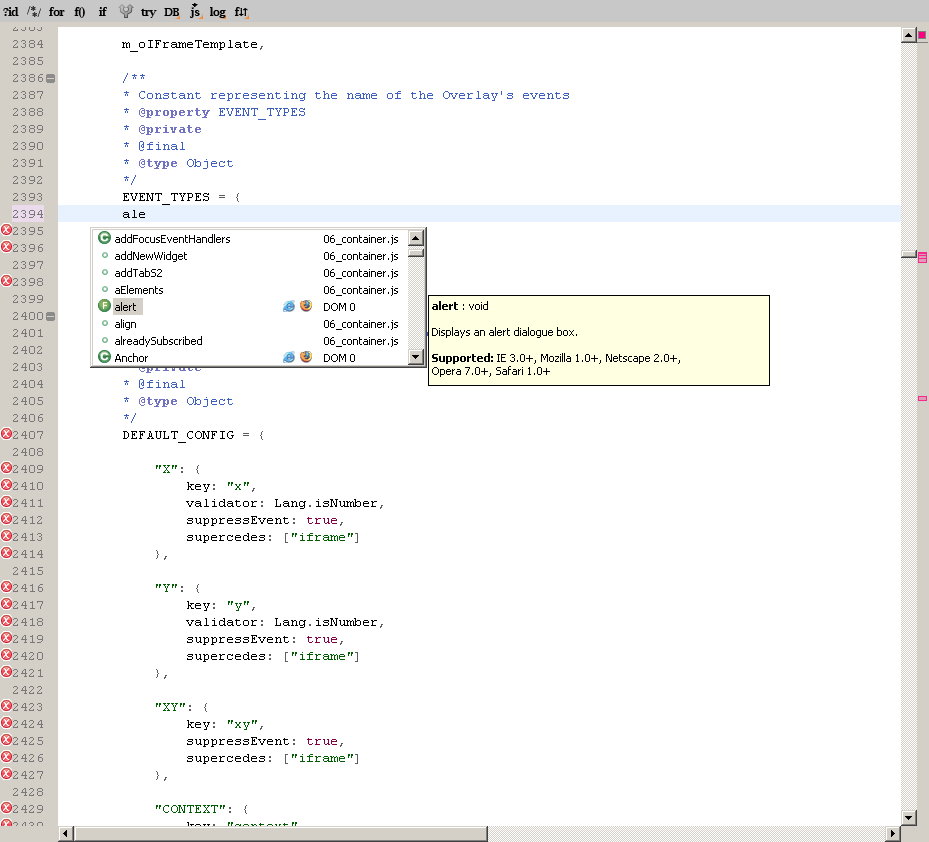The height and width of the screenshot is (842, 929).
Task: Click the block comment /*/ toolbar icon
Action: coord(33,12)
